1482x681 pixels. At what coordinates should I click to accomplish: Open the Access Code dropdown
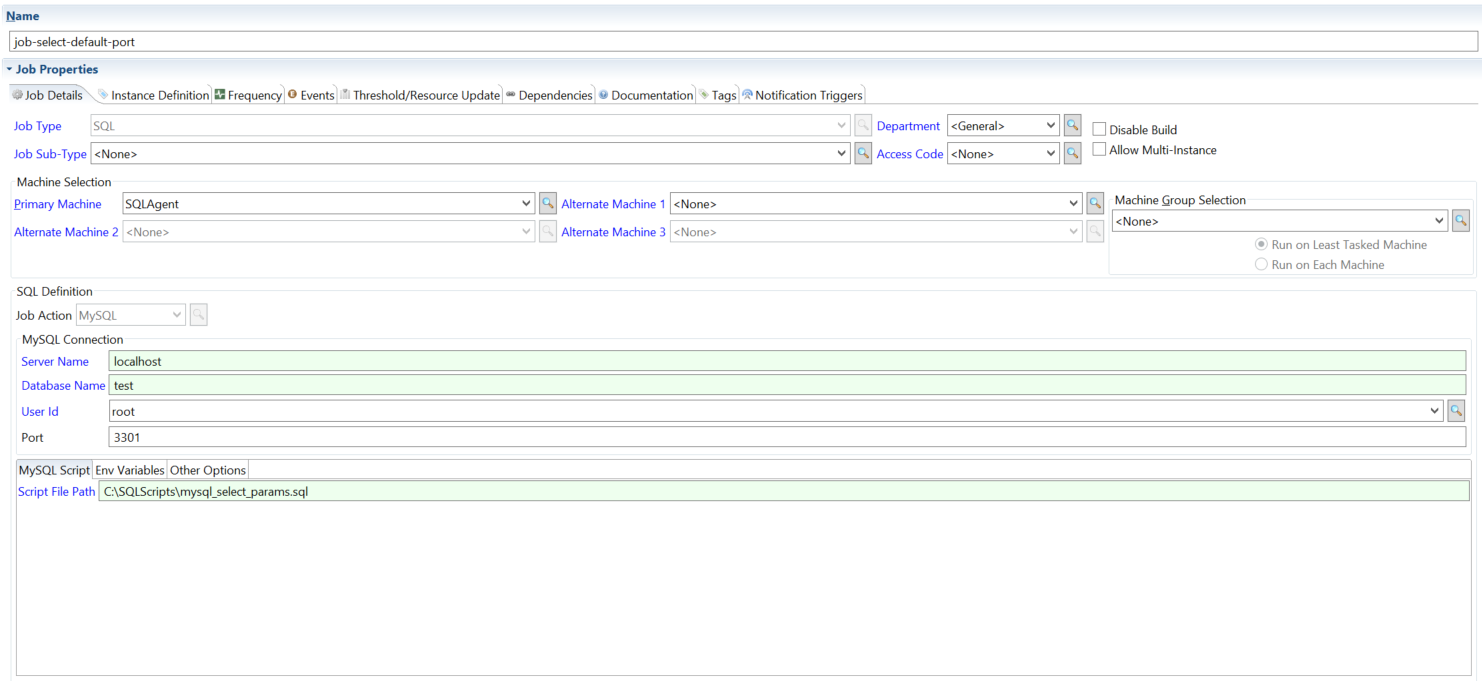click(1050, 154)
